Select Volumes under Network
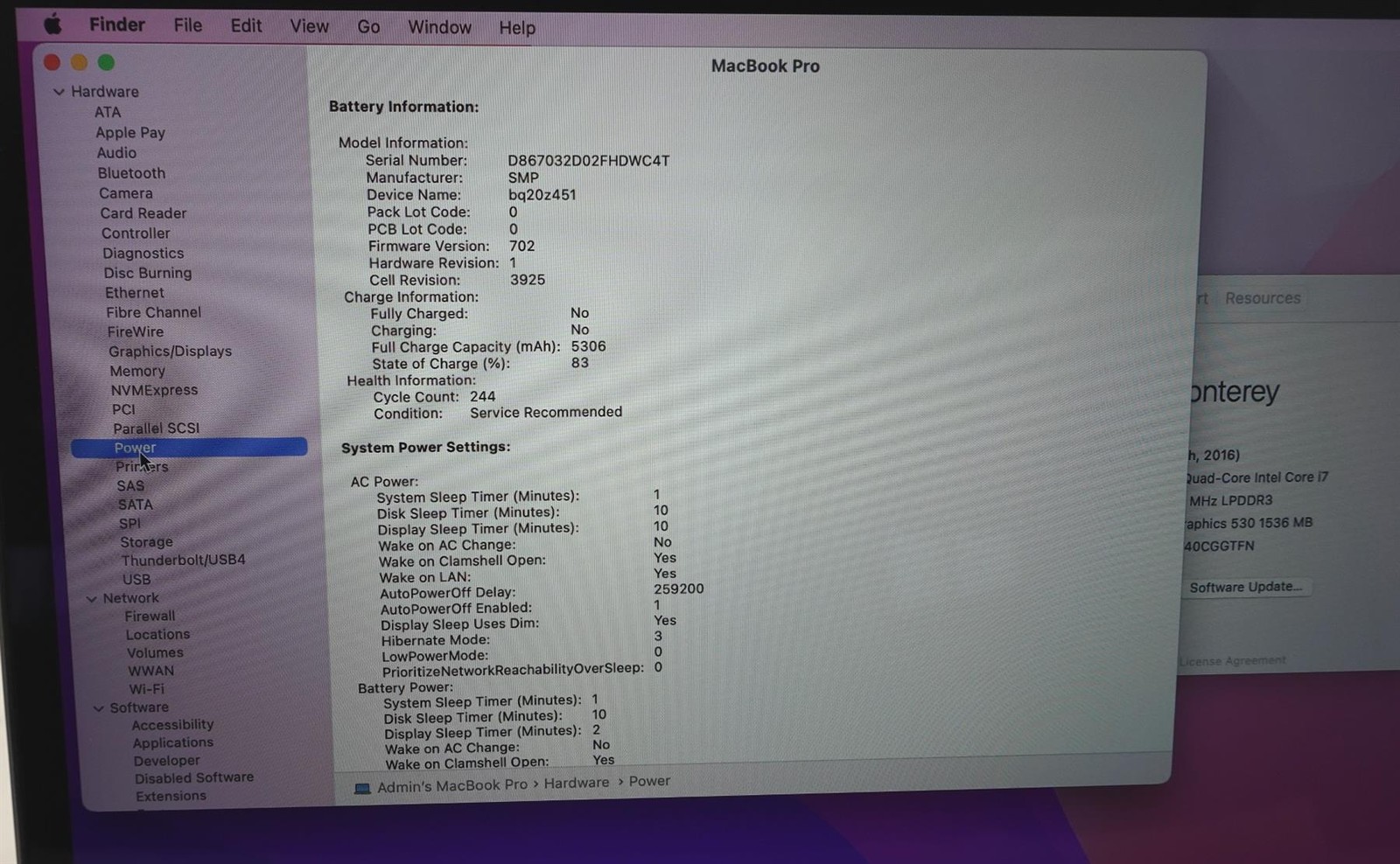The height and width of the screenshot is (864, 1400). 155,653
